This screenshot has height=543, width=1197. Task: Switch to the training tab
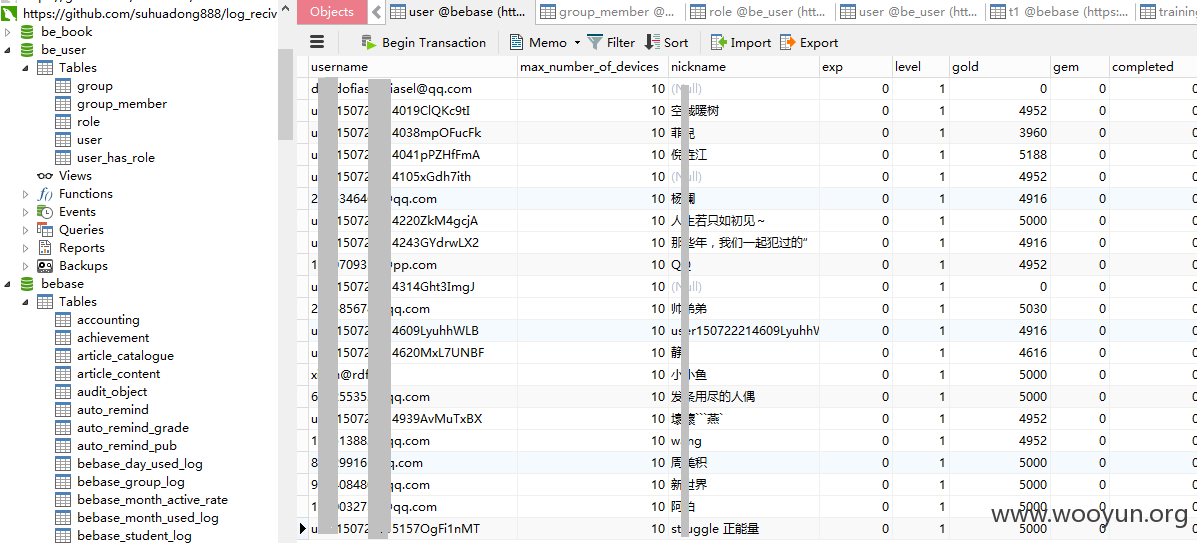tap(1167, 11)
